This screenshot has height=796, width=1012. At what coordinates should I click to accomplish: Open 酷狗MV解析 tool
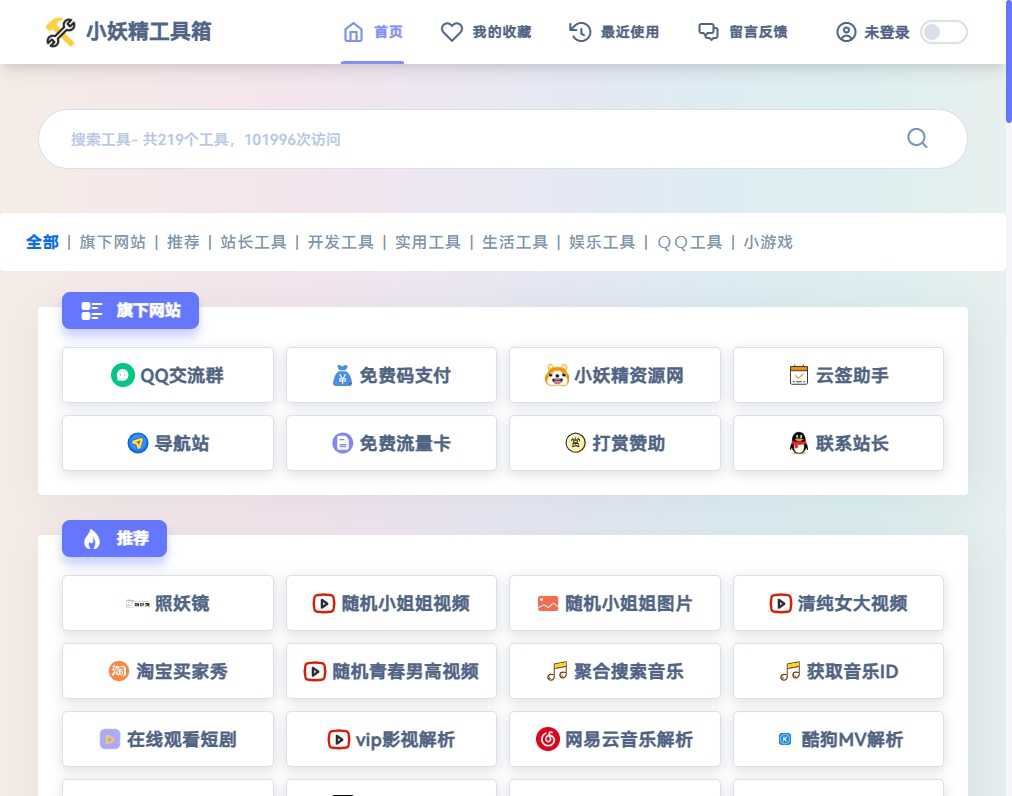tap(838, 739)
